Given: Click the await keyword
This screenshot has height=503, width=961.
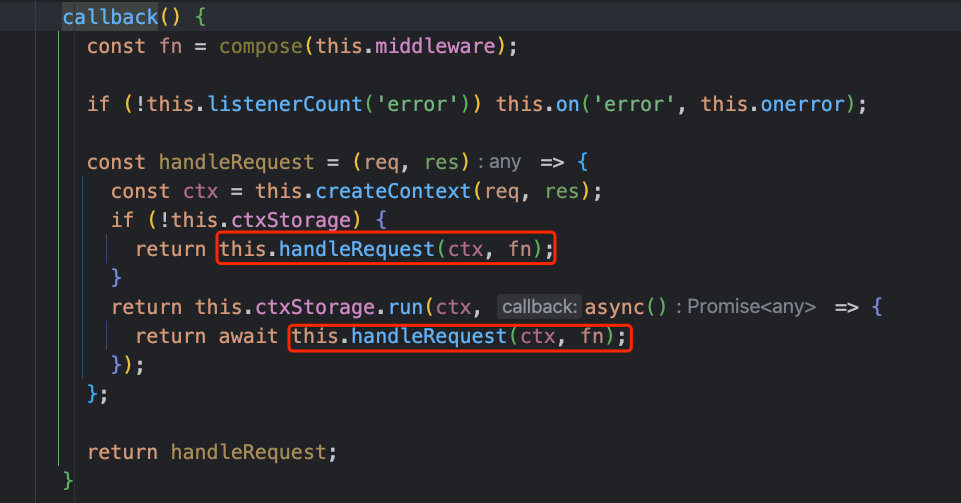Looking at the screenshot, I should point(248,337).
